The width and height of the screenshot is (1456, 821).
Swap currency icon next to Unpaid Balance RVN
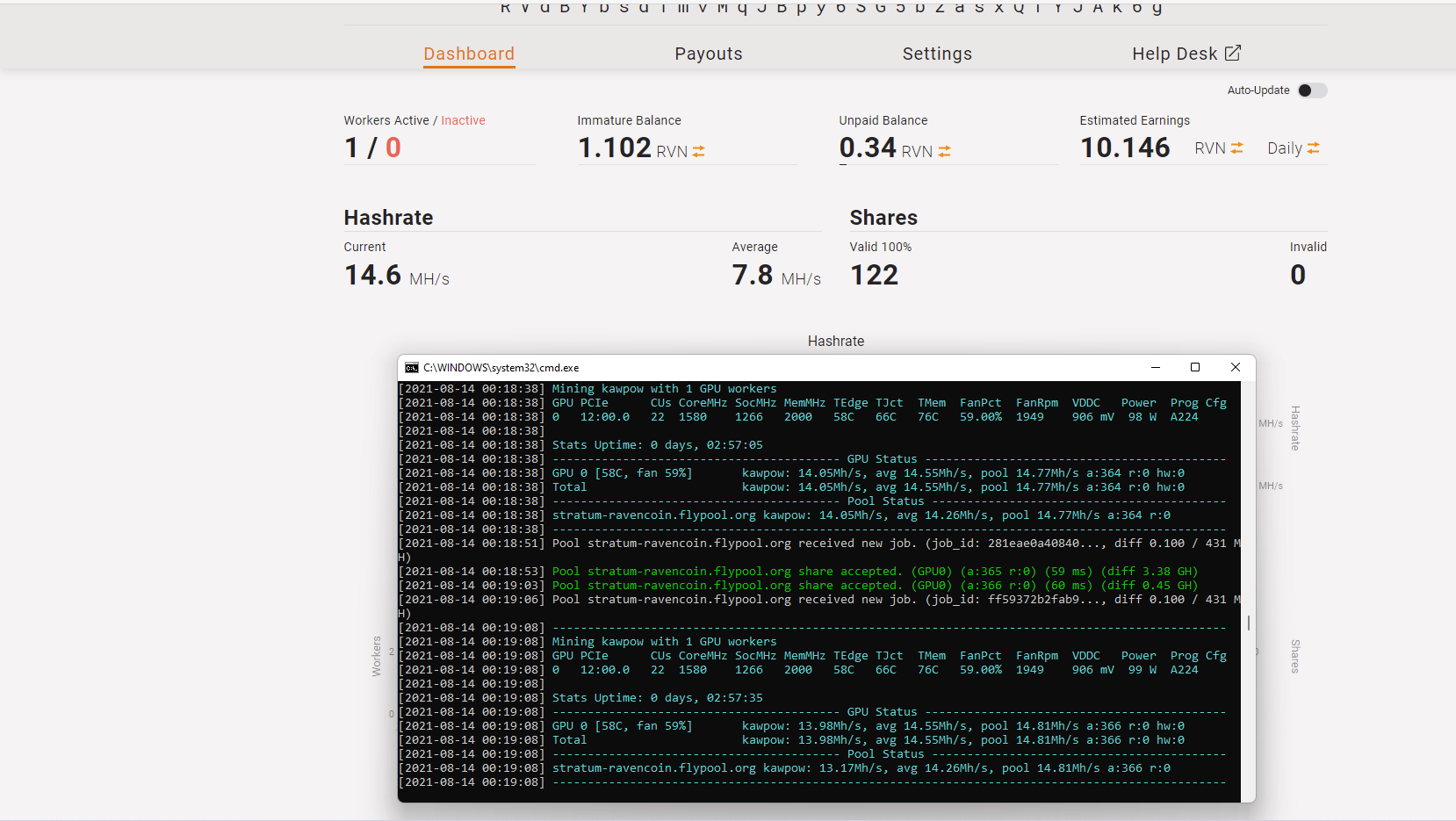[944, 152]
